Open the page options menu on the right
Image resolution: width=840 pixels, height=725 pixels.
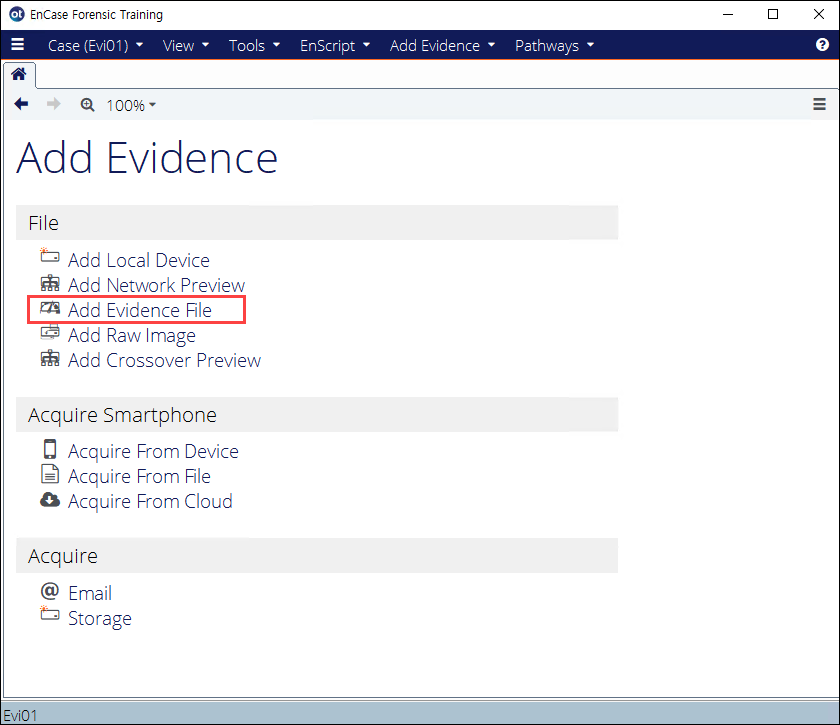pyautogui.click(x=819, y=104)
